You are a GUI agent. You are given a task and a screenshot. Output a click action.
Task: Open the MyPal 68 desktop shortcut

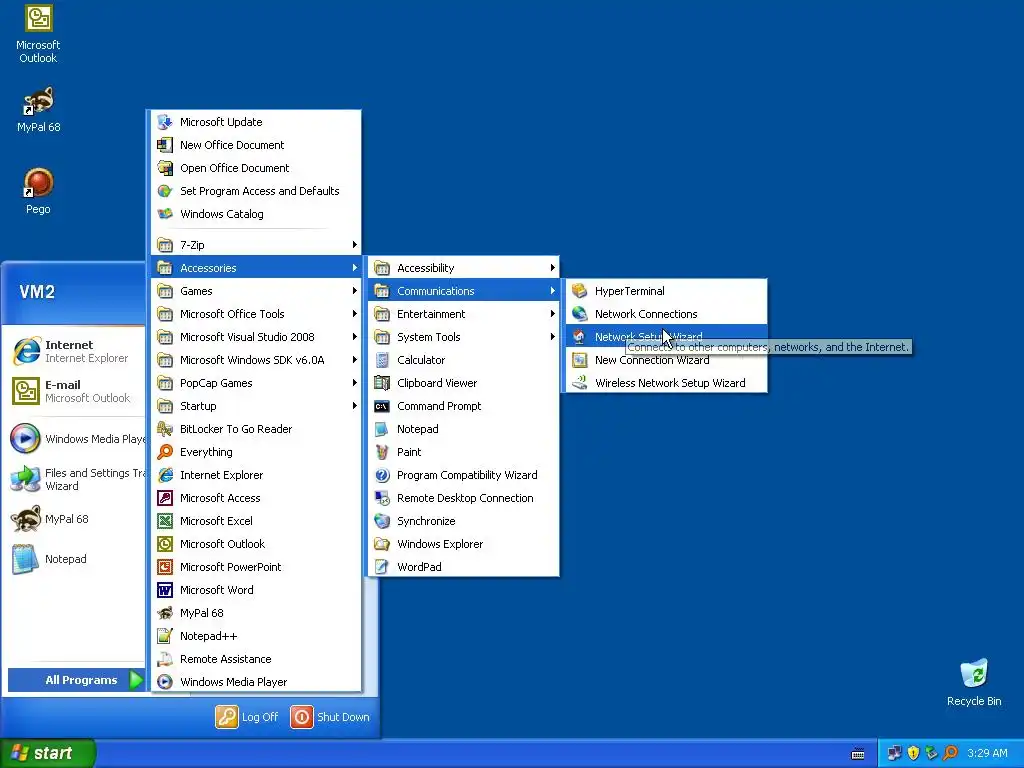[x=38, y=110]
